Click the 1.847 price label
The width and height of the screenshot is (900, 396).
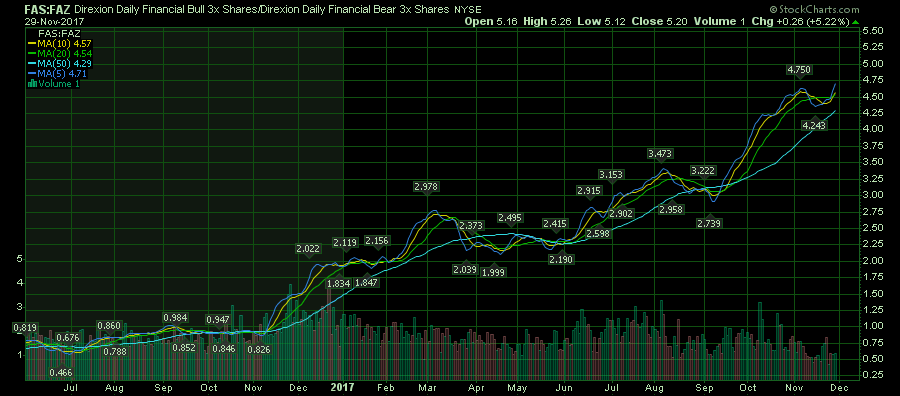(366, 282)
